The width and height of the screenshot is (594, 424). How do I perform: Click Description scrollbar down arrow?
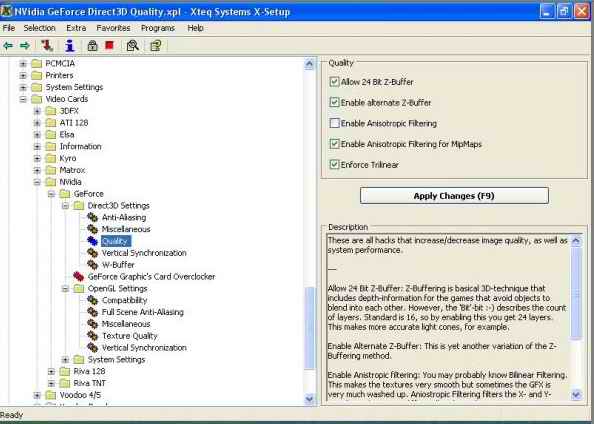coord(576,394)
